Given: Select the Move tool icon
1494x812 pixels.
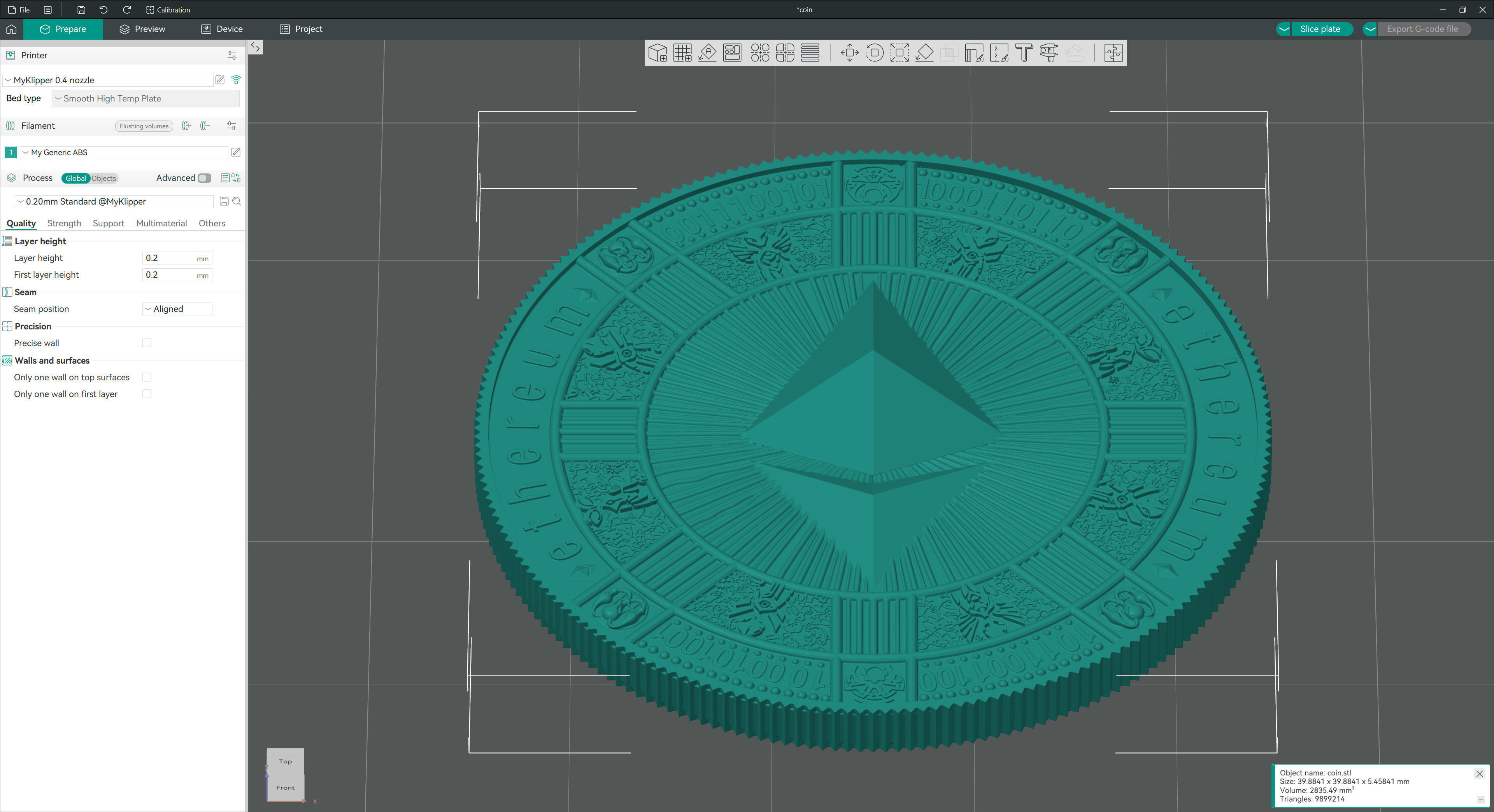Looking at the screenshot, I should [849, 53].
